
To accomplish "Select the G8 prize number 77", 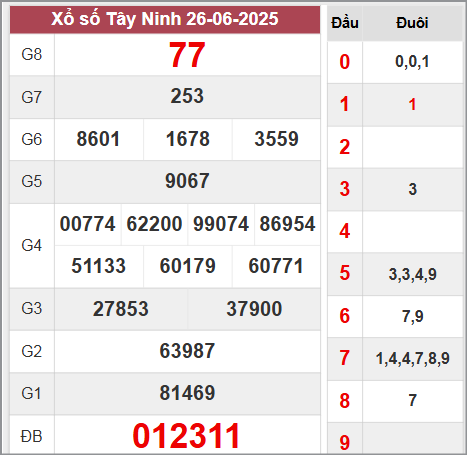I will pyautogui.click(x=187, y=55).
